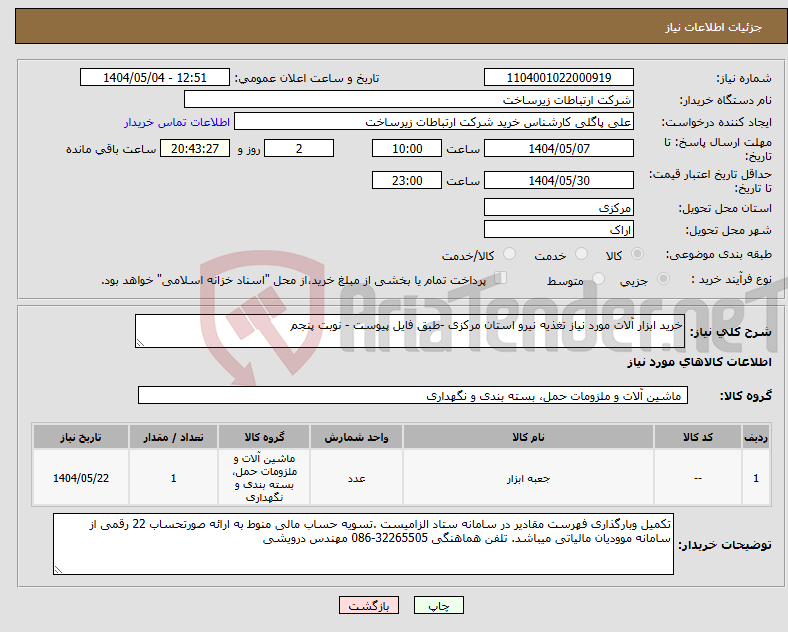Click the طبقه بندی موضوعی label
The width and height of the screenshot is (788, 632).
(719, 255)
